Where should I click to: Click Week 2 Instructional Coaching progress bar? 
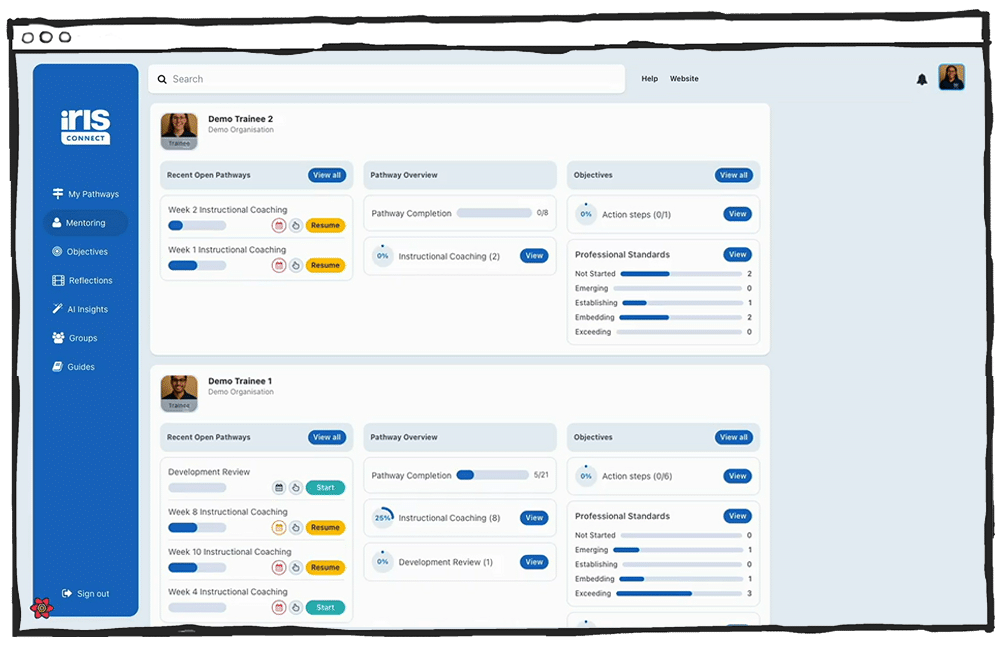pos(197,225)
